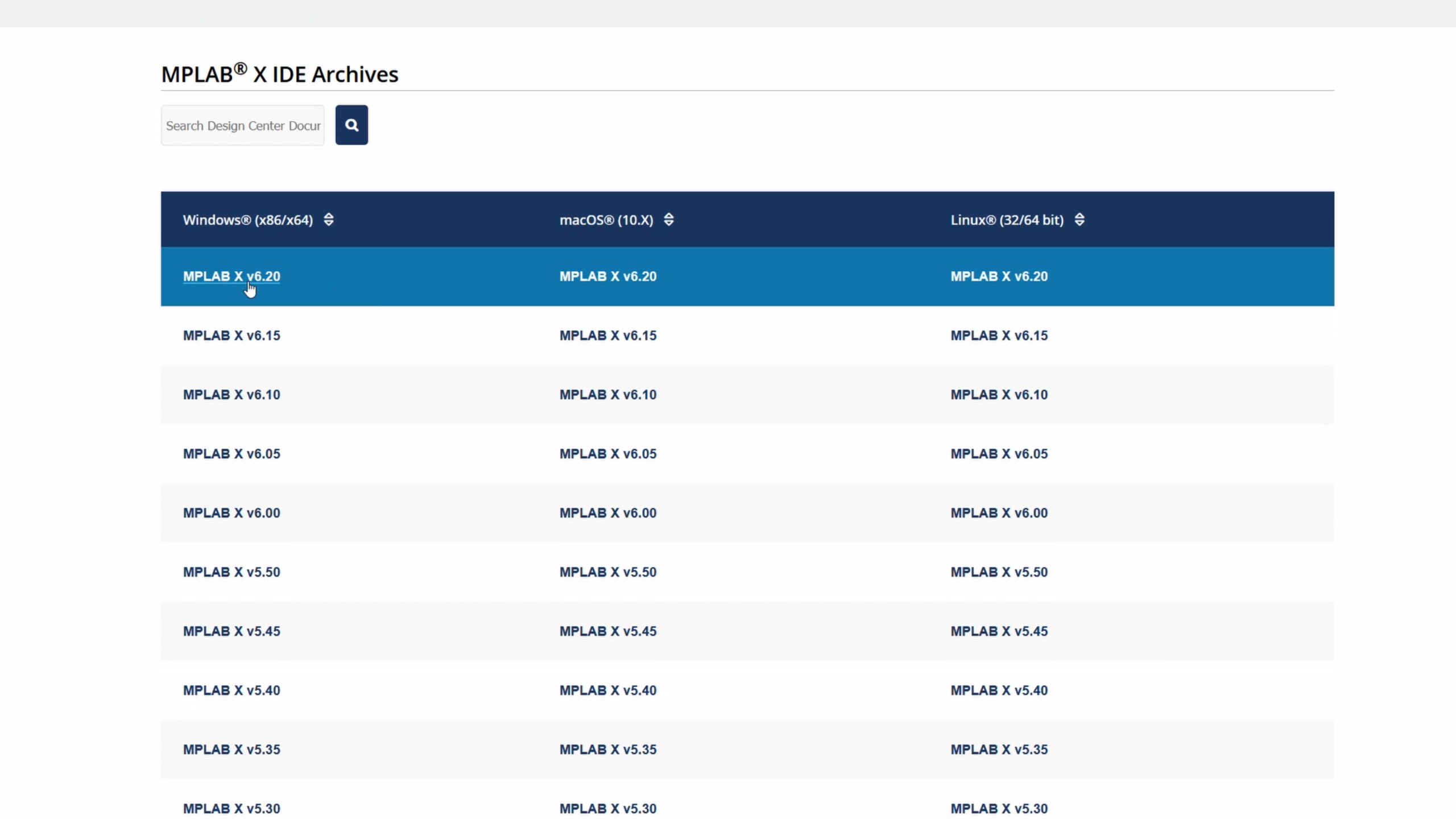1456x819 pixels.
Task: Get Windows MPLAB X v5.40 installer
Action: point(231,690)
